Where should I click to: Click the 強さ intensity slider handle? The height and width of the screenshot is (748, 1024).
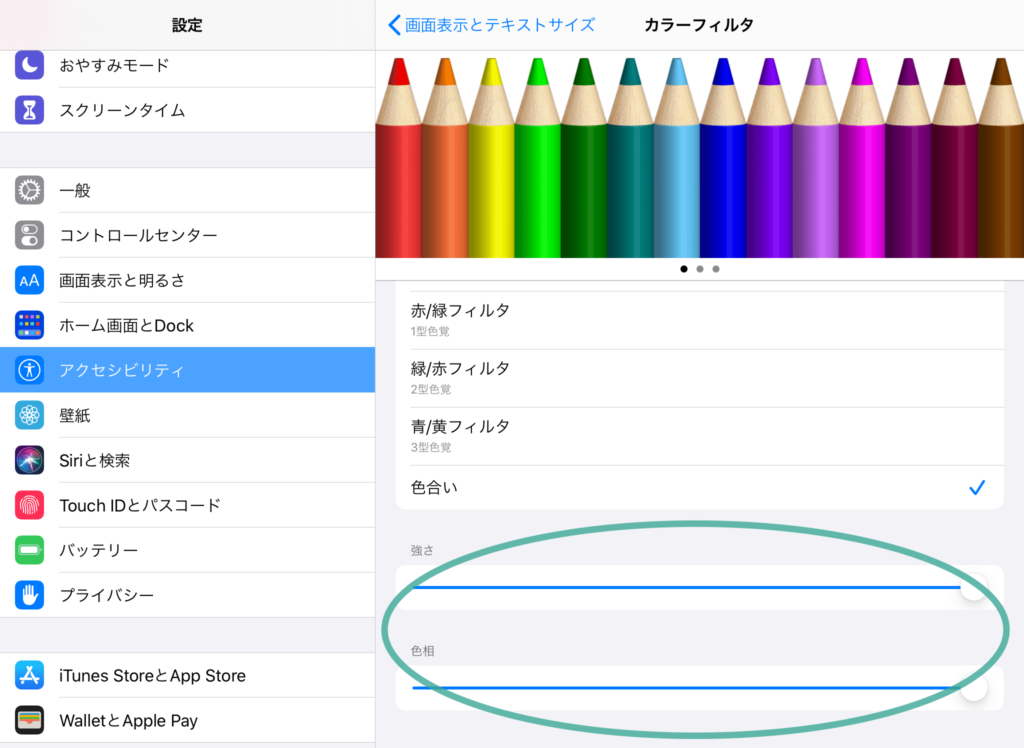[x=973, y=588]
